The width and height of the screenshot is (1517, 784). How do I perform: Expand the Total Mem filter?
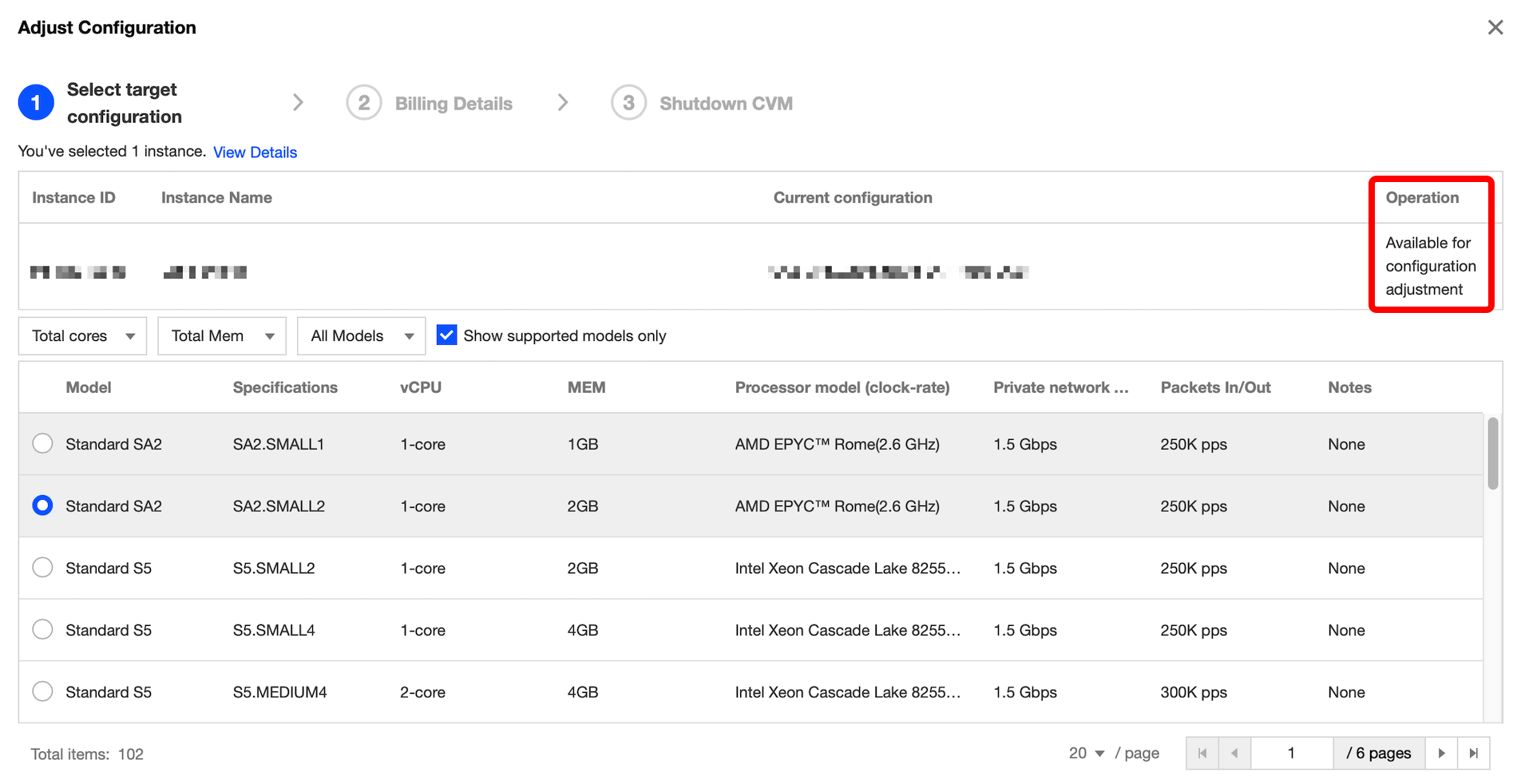tap(221, 336)
